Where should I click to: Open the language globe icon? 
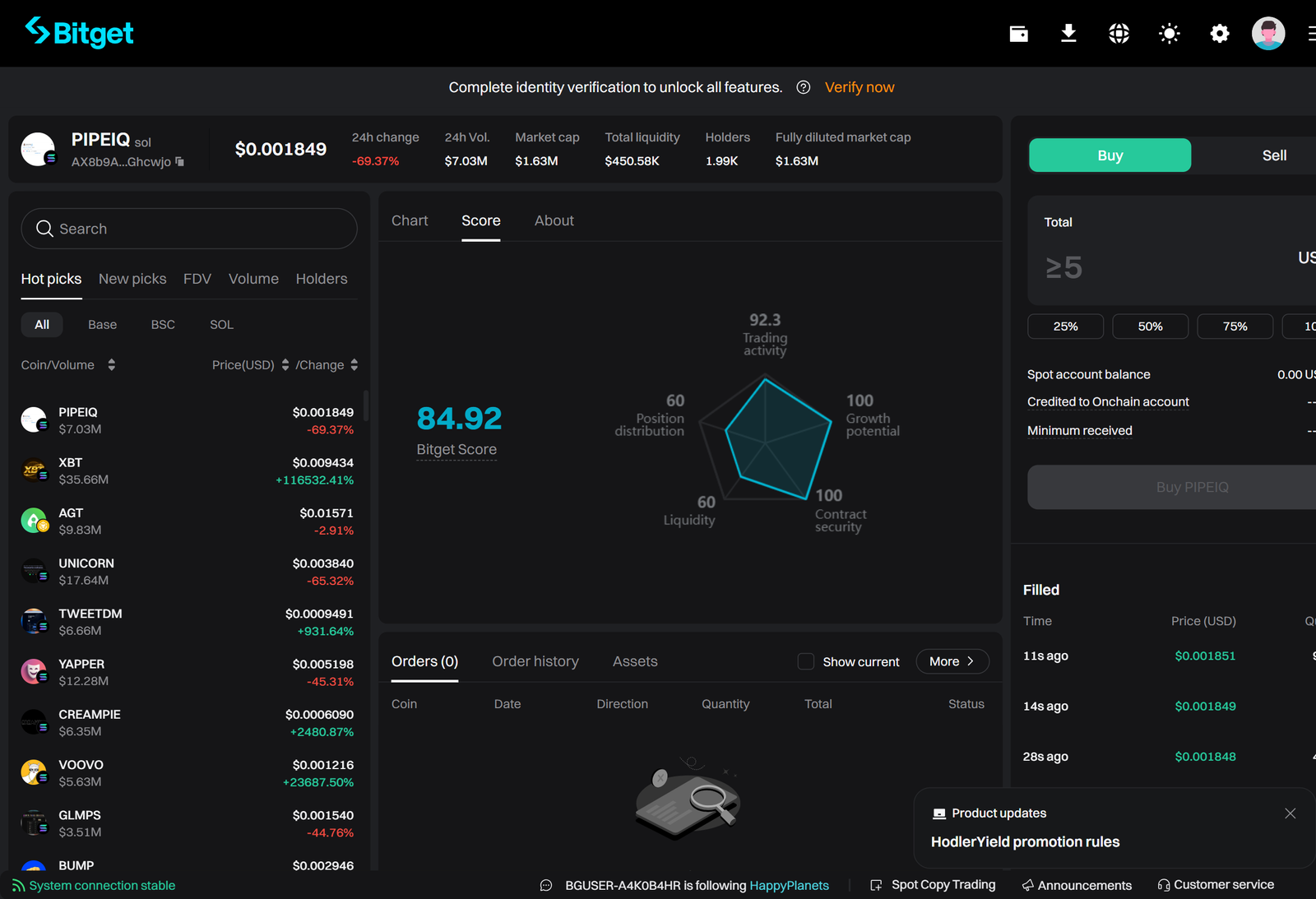click(1118, 33)
